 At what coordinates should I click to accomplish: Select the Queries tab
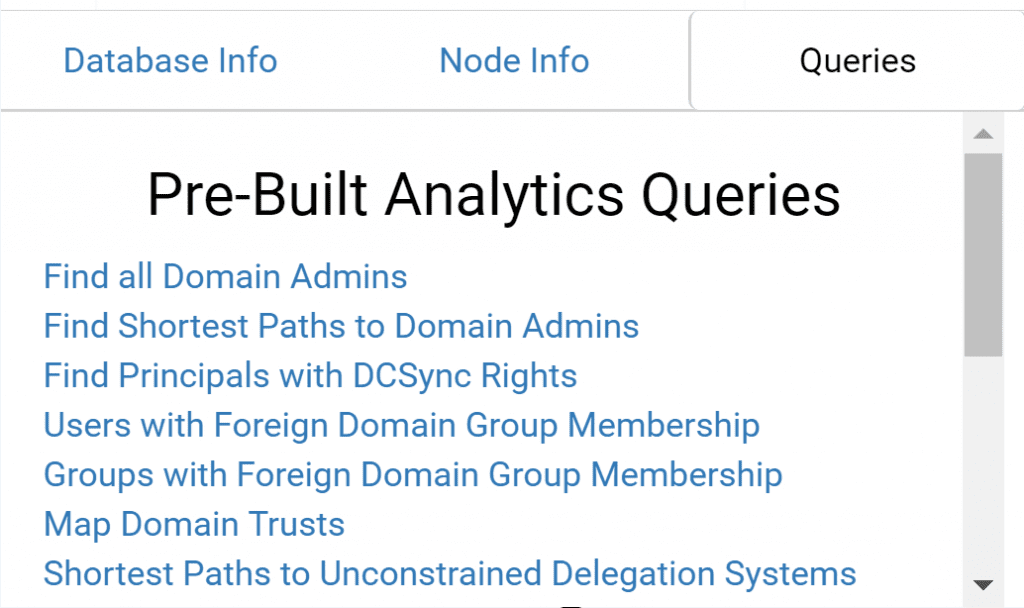point(857,61)
